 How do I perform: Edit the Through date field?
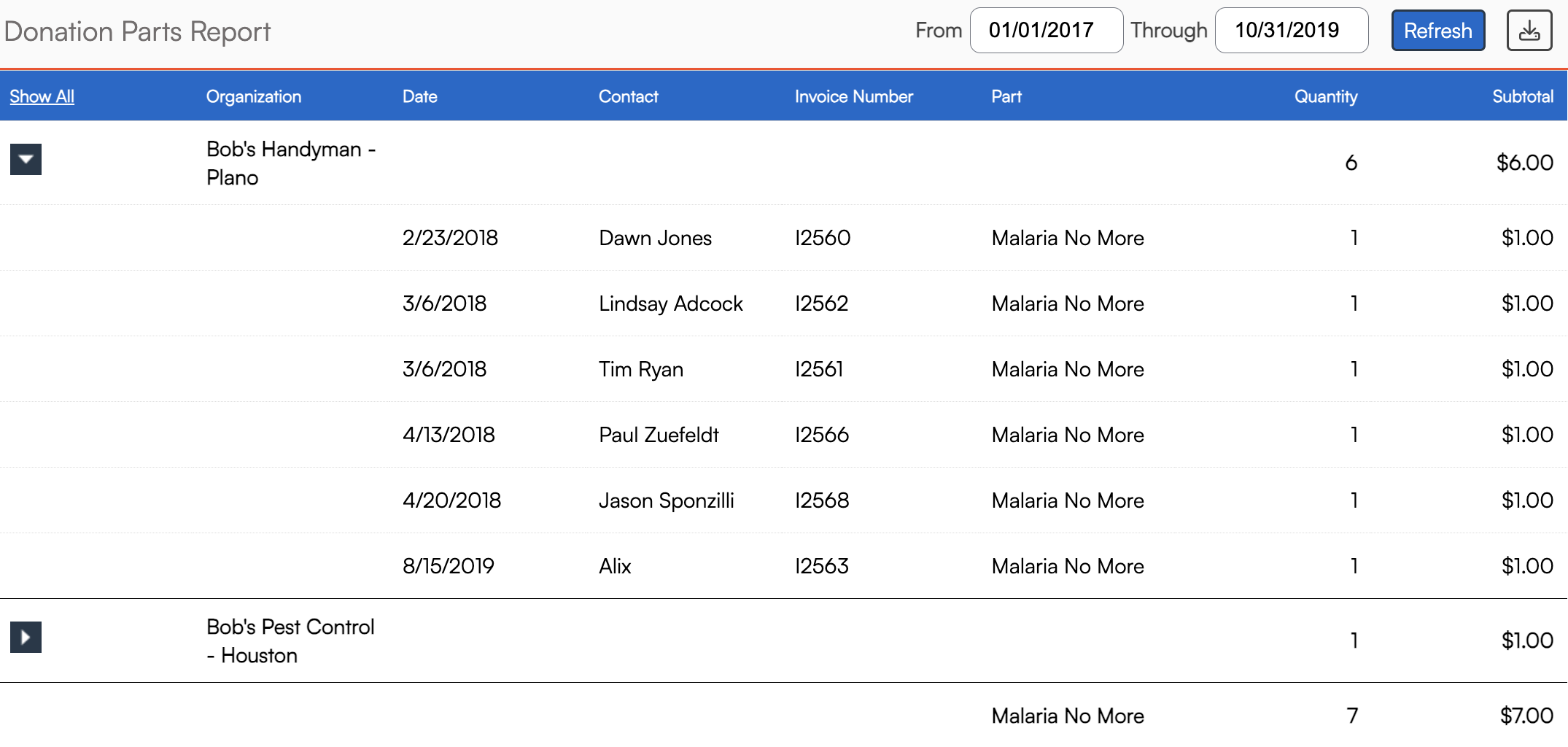1290,31
